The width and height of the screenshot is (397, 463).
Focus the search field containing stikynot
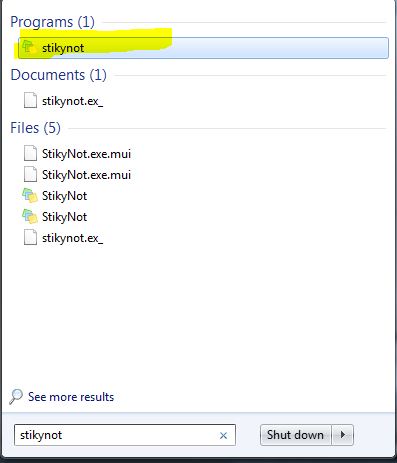tap(125, 435)
